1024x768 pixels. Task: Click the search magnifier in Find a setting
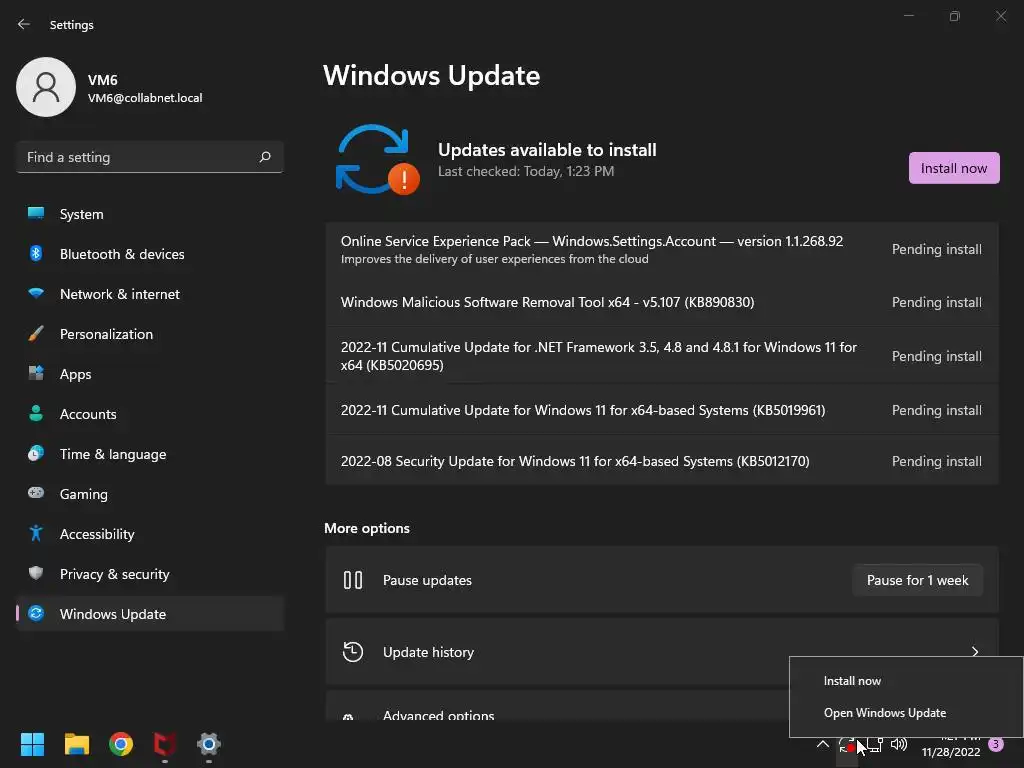(x=265, y=157)
